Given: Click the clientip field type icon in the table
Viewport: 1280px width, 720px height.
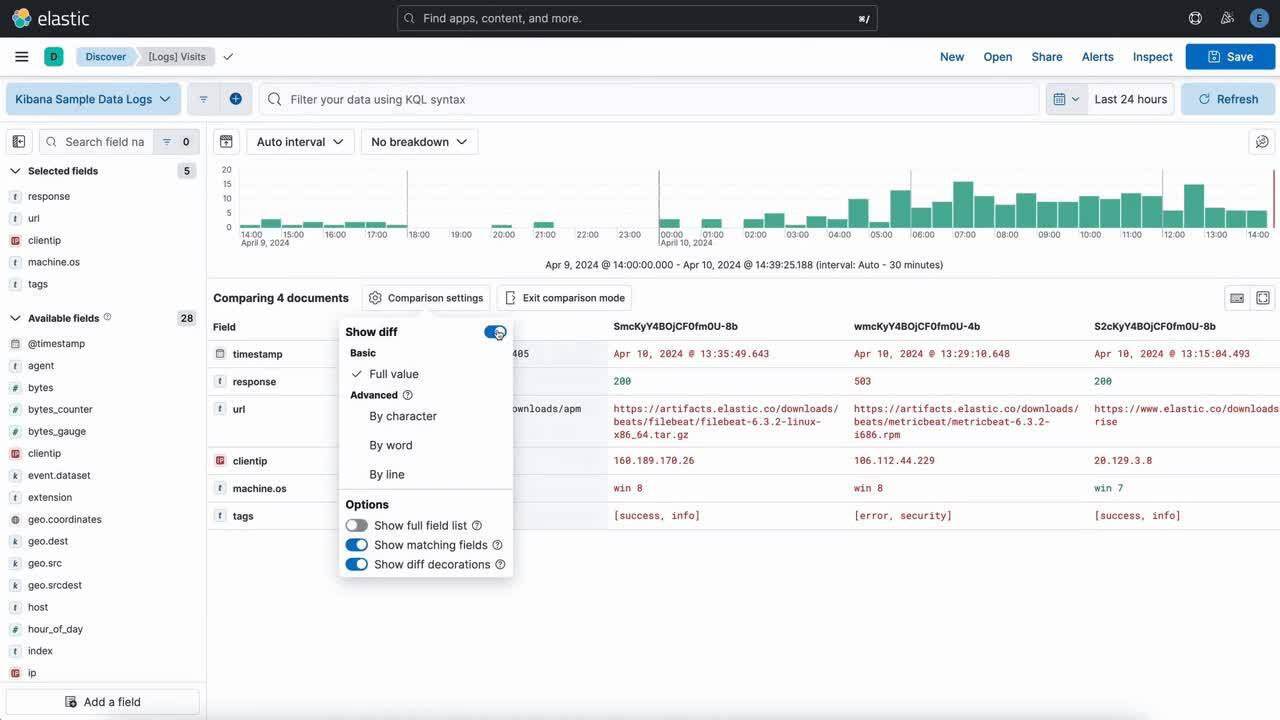Looking at the screenshot, I should (220, 461).
